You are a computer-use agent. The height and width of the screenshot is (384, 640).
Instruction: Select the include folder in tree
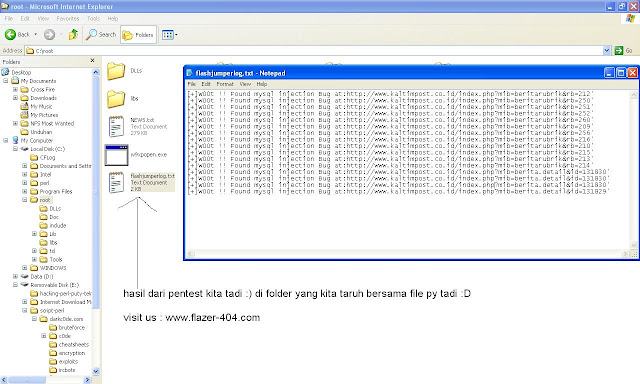tap(58, 226)
